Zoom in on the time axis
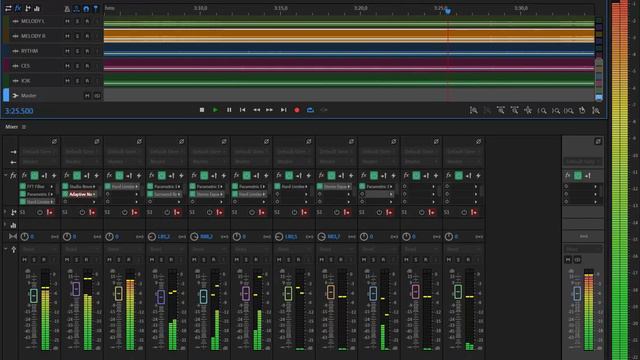 (501, 110)
